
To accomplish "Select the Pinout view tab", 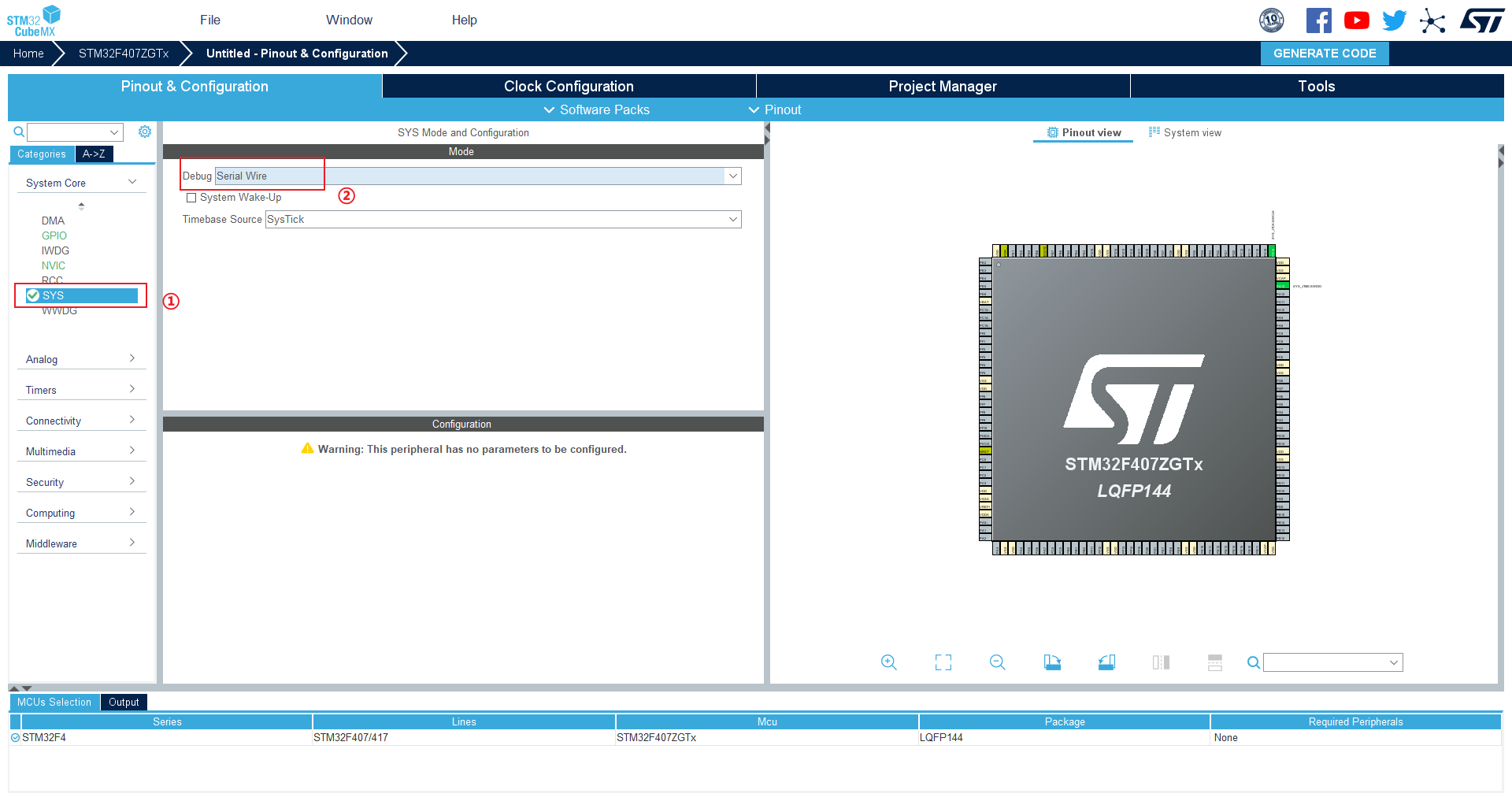I will click(1084, 133).
